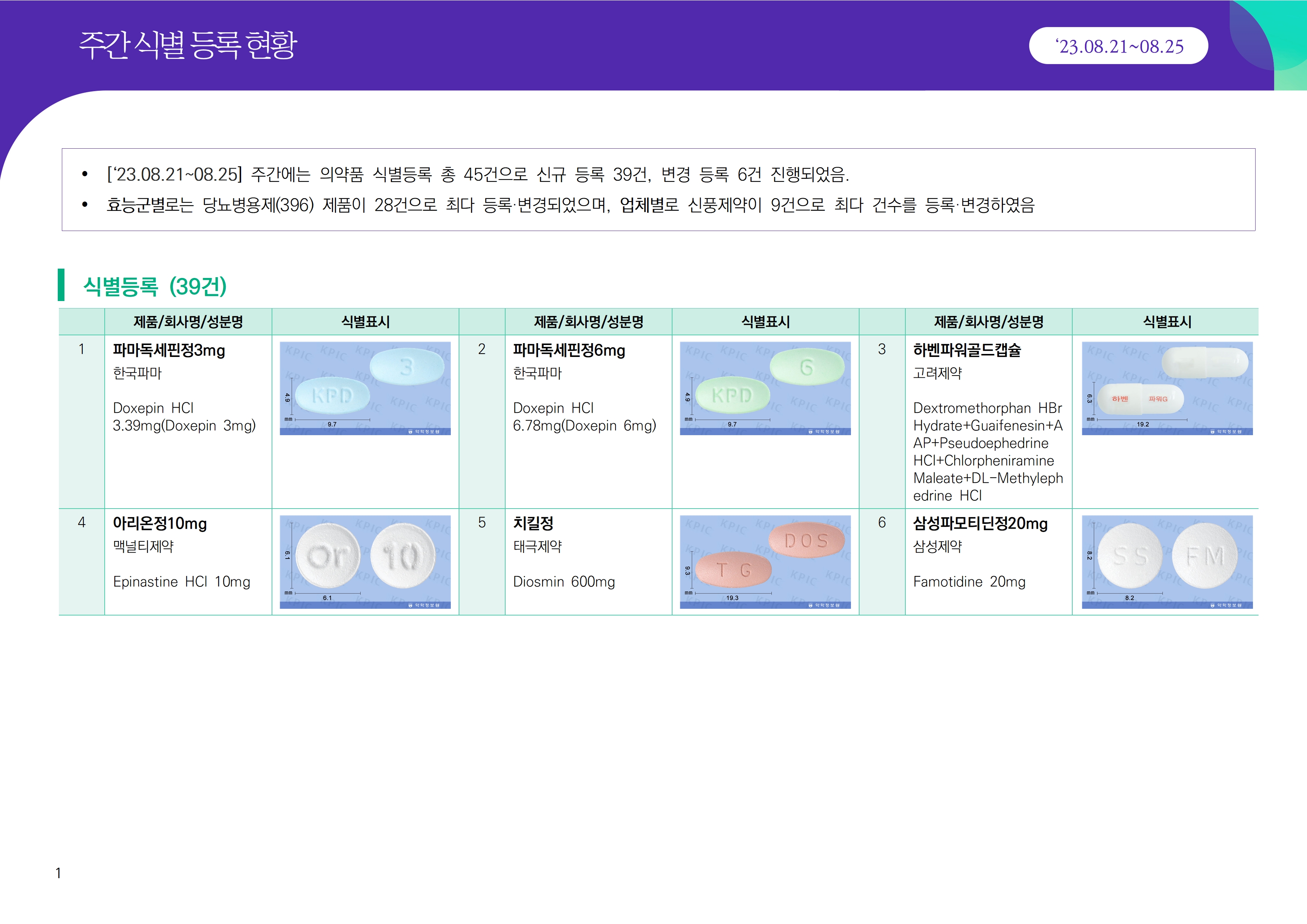This screenshot has height=924, width=1307.
Task: Click the 파마독세핀정3mg pill image
Action: tap(365, 388)
